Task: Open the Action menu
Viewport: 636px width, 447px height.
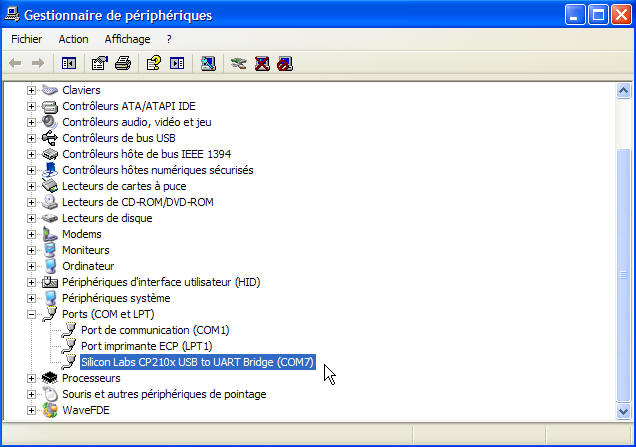Action: click(x=73, y=39)
